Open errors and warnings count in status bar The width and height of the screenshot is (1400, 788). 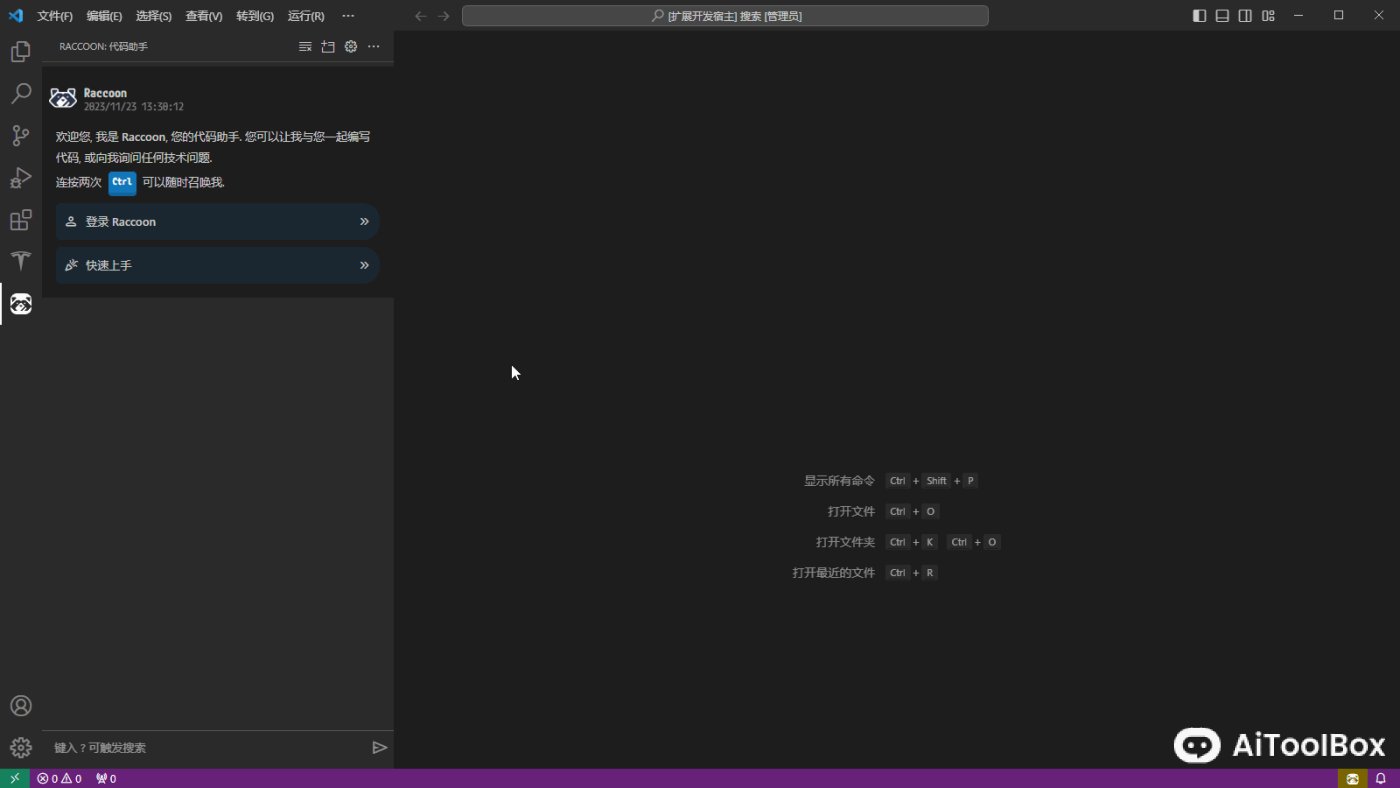point(59,778)
